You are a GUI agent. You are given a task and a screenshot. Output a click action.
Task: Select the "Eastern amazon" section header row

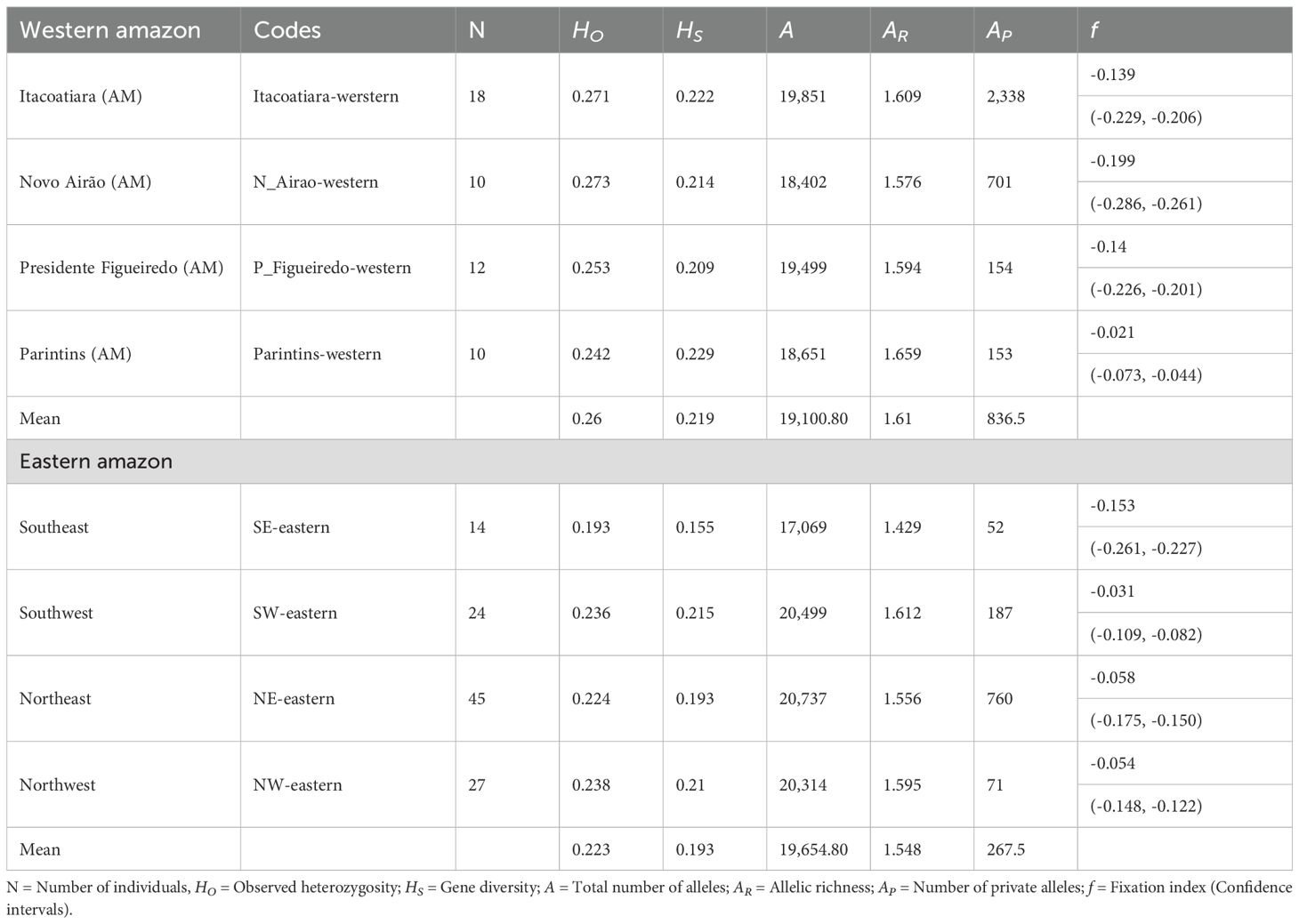(x=96, y=462)
